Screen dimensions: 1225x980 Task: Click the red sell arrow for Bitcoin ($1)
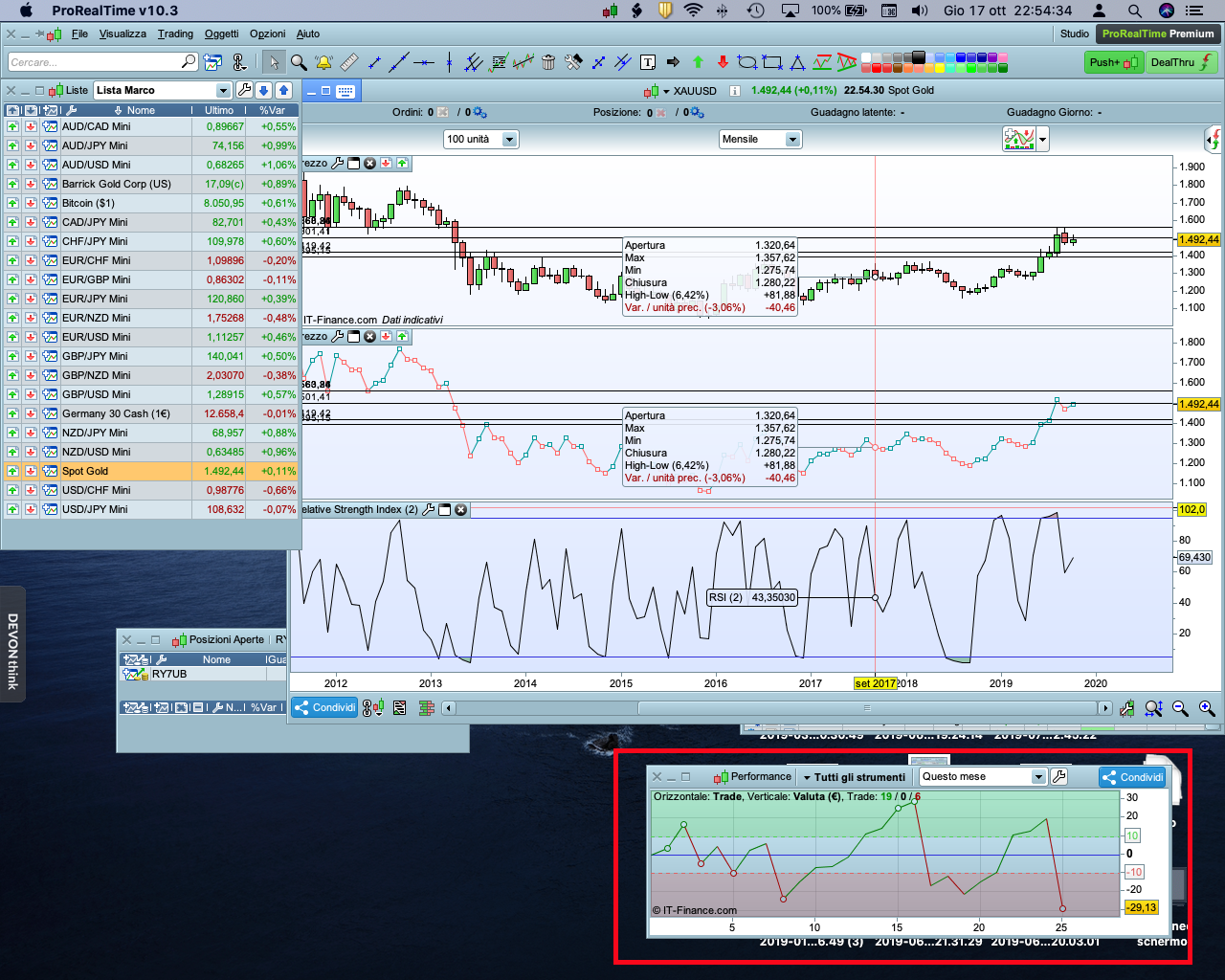tap(31, 203)
